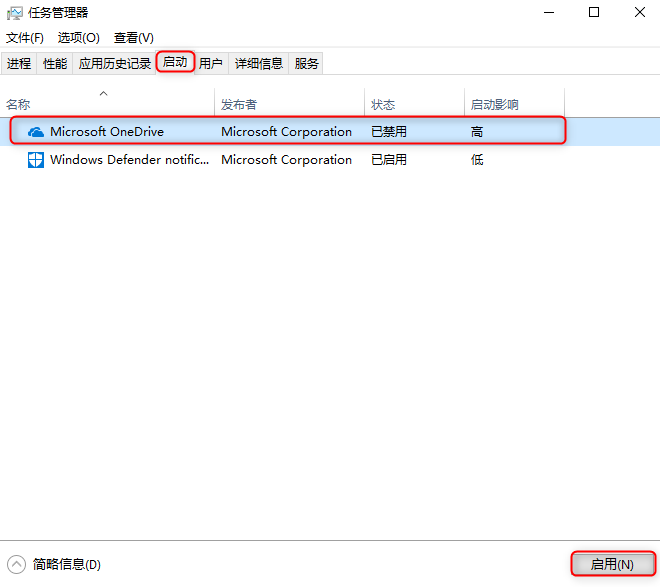
Task: Click the 低 startup impact cell
Action: pos(477,160)
